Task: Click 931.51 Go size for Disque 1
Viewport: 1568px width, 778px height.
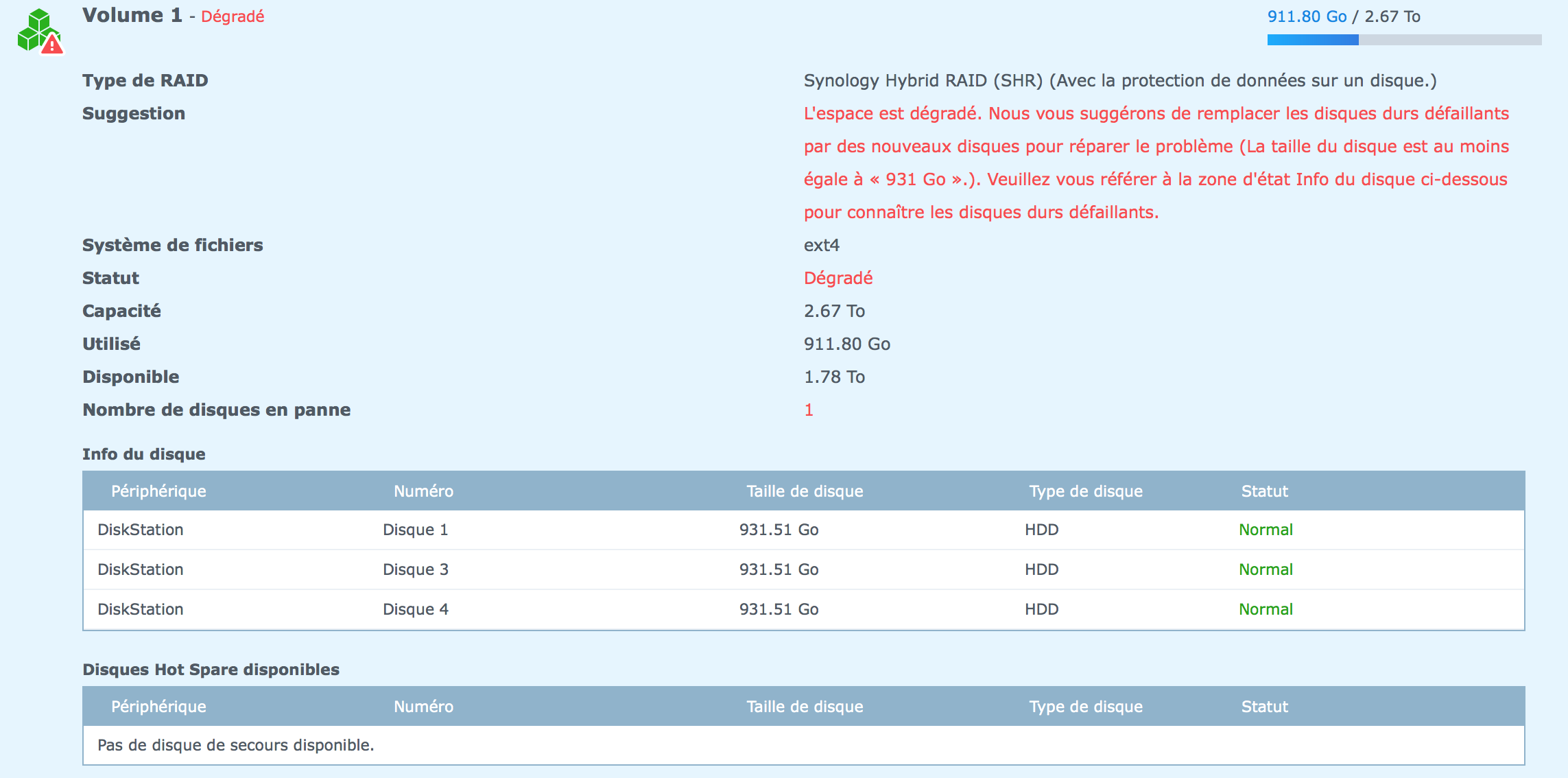Action: click(779, 530)
